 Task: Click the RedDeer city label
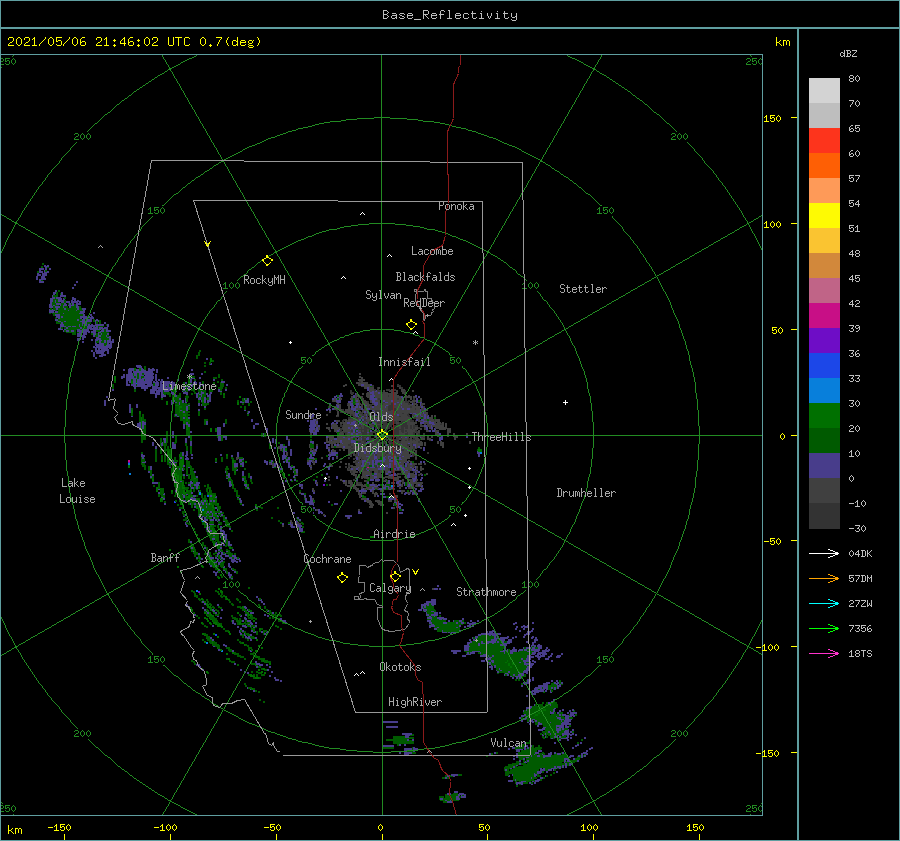point(424,303)
